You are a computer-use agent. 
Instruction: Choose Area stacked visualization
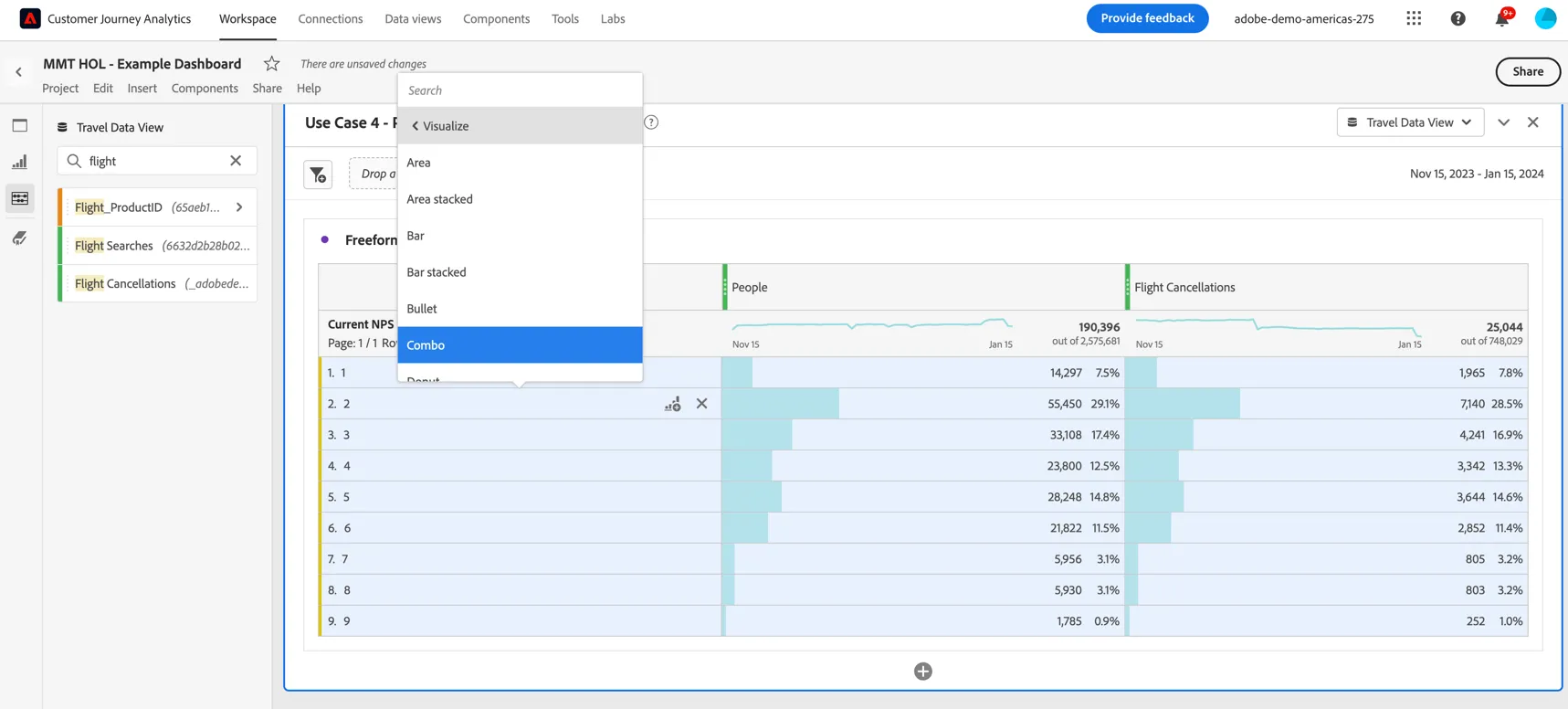click(520, 199)
